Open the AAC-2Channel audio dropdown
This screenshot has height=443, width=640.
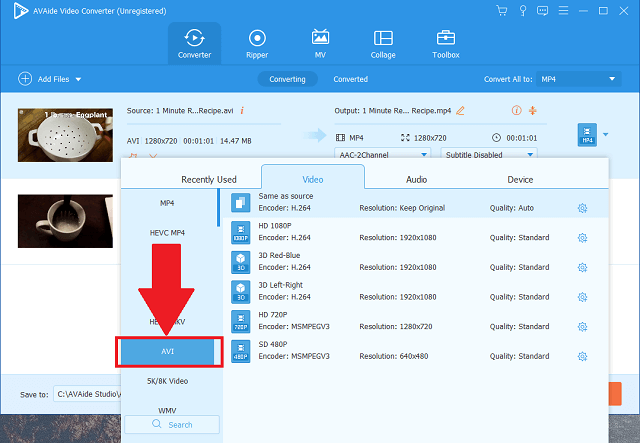(x=382, y=154)
